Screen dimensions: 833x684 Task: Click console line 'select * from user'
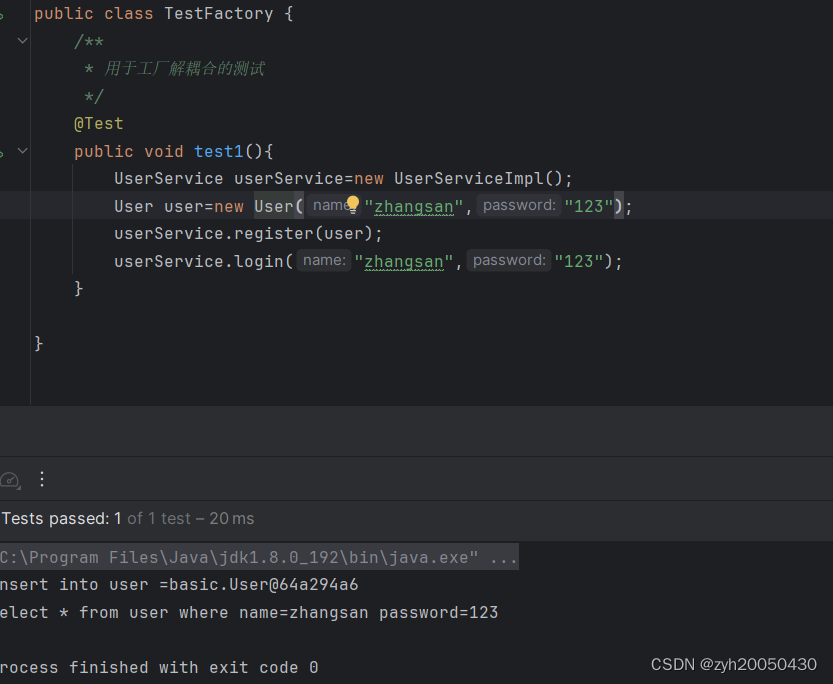249,613
